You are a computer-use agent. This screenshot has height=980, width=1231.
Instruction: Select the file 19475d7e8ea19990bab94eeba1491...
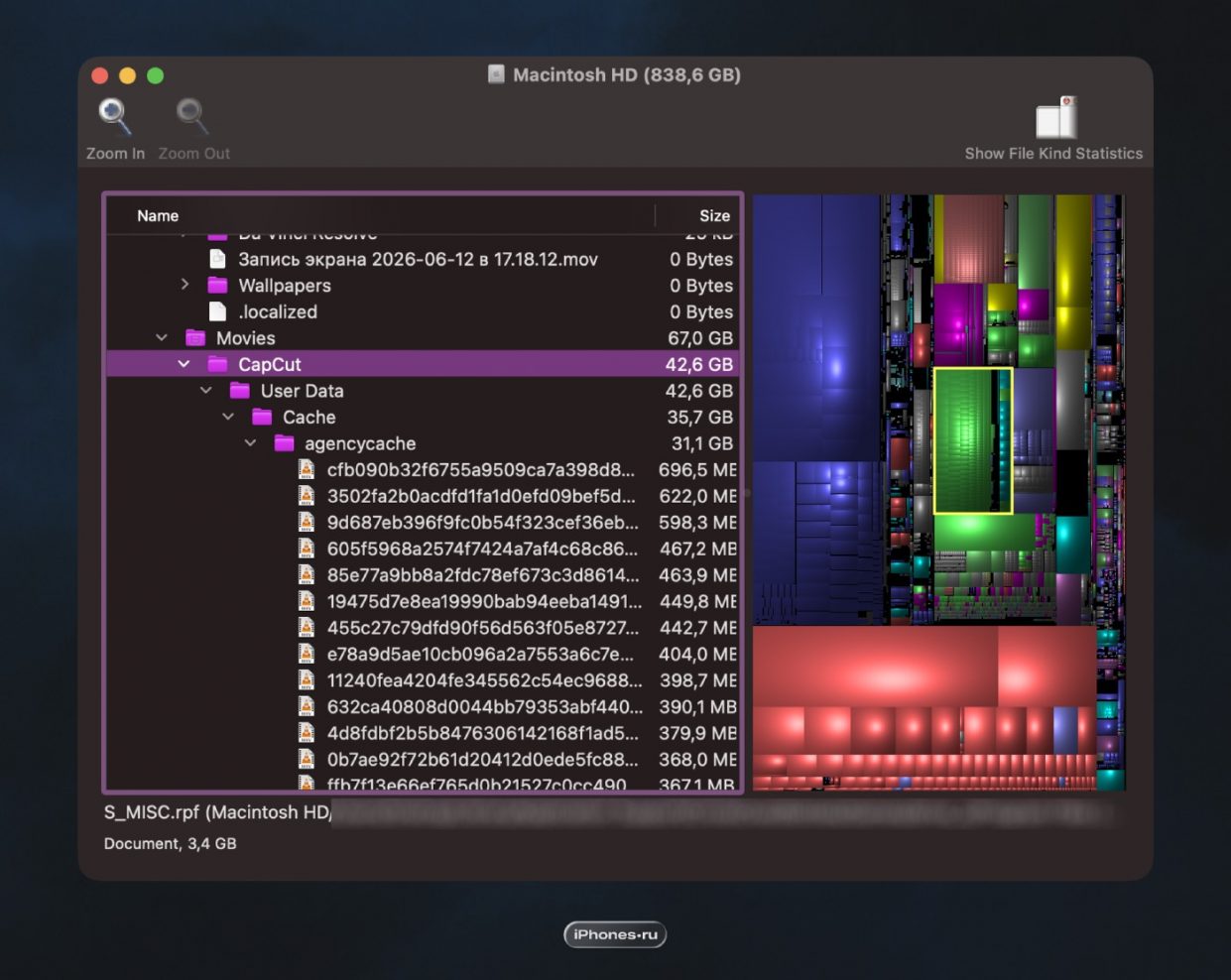coord(484,602)
